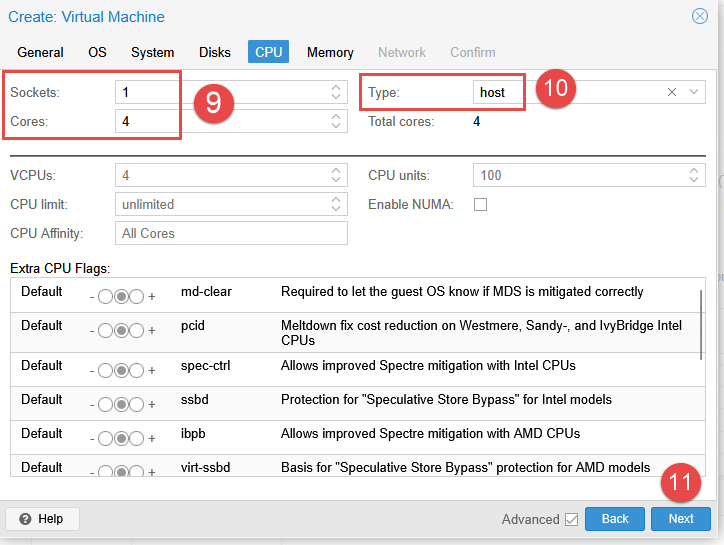Uncheck the Advanced checkbox
The height and width of the screenshot is (545, 724).
point(571,519)
